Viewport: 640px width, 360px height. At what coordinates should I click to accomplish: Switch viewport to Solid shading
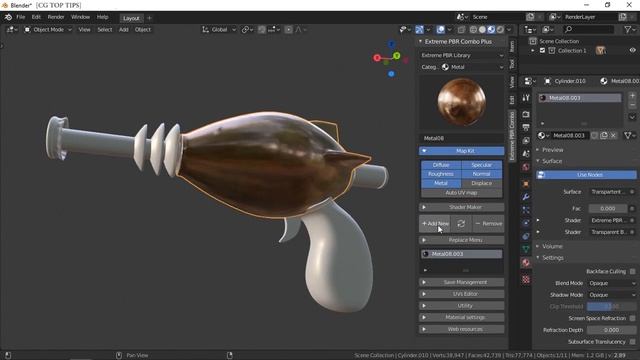click(x=482, y=29)
